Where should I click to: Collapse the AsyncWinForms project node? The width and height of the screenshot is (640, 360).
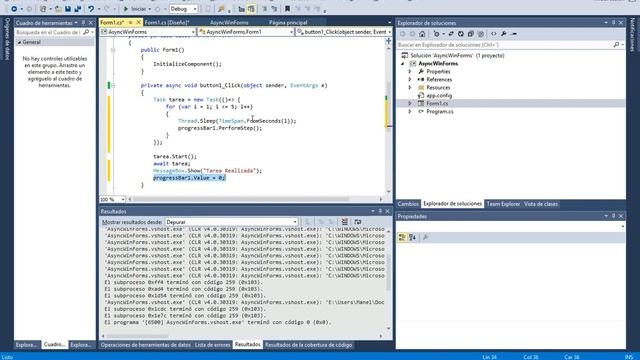click(402, 64)
